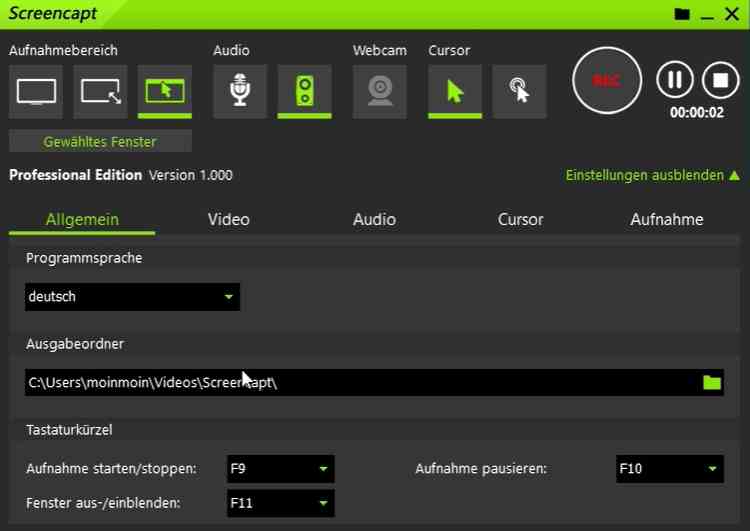
Task: Pause the current recording
Action: pos(674,80)
